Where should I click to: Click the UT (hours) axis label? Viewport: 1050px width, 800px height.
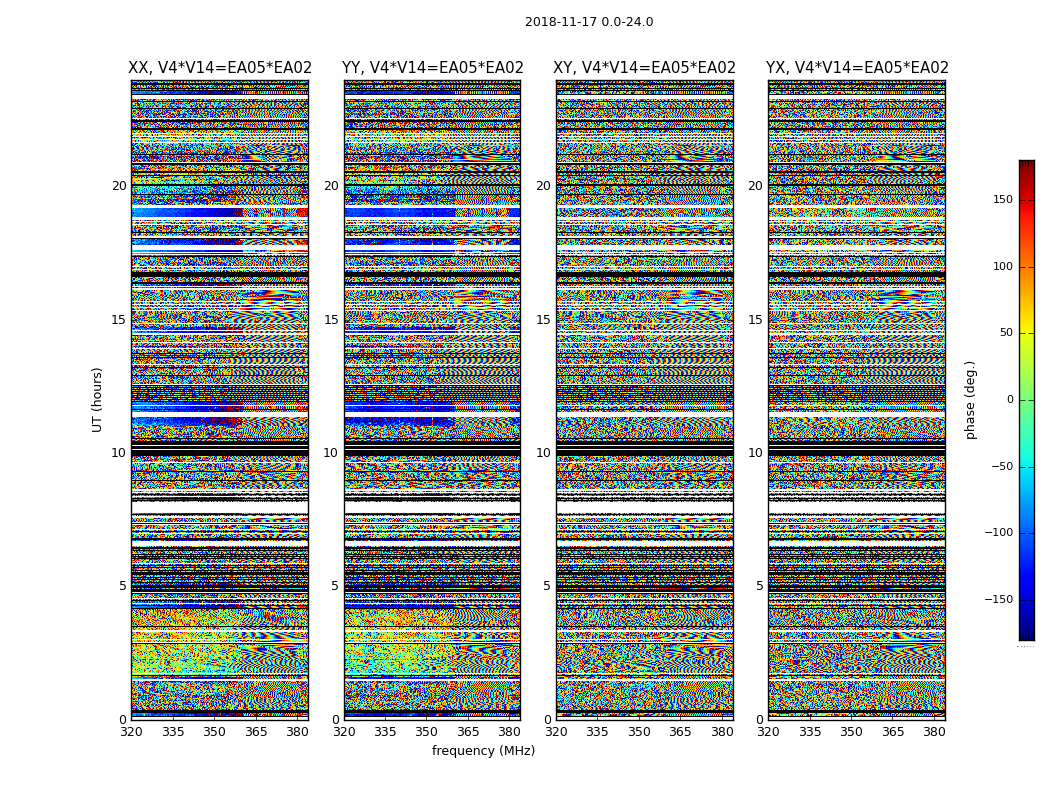tap(97, 400)
